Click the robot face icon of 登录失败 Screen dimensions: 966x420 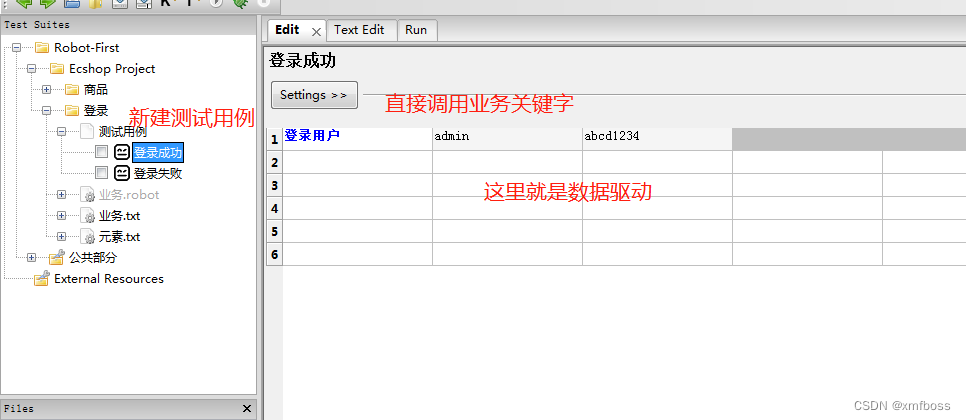pyautogui.click(x=122, y=173)
